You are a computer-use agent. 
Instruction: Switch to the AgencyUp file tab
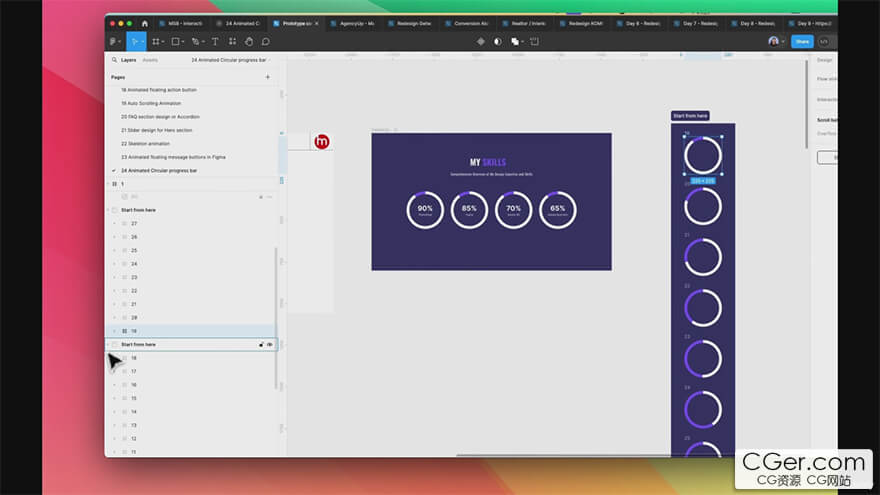[352, 24]
